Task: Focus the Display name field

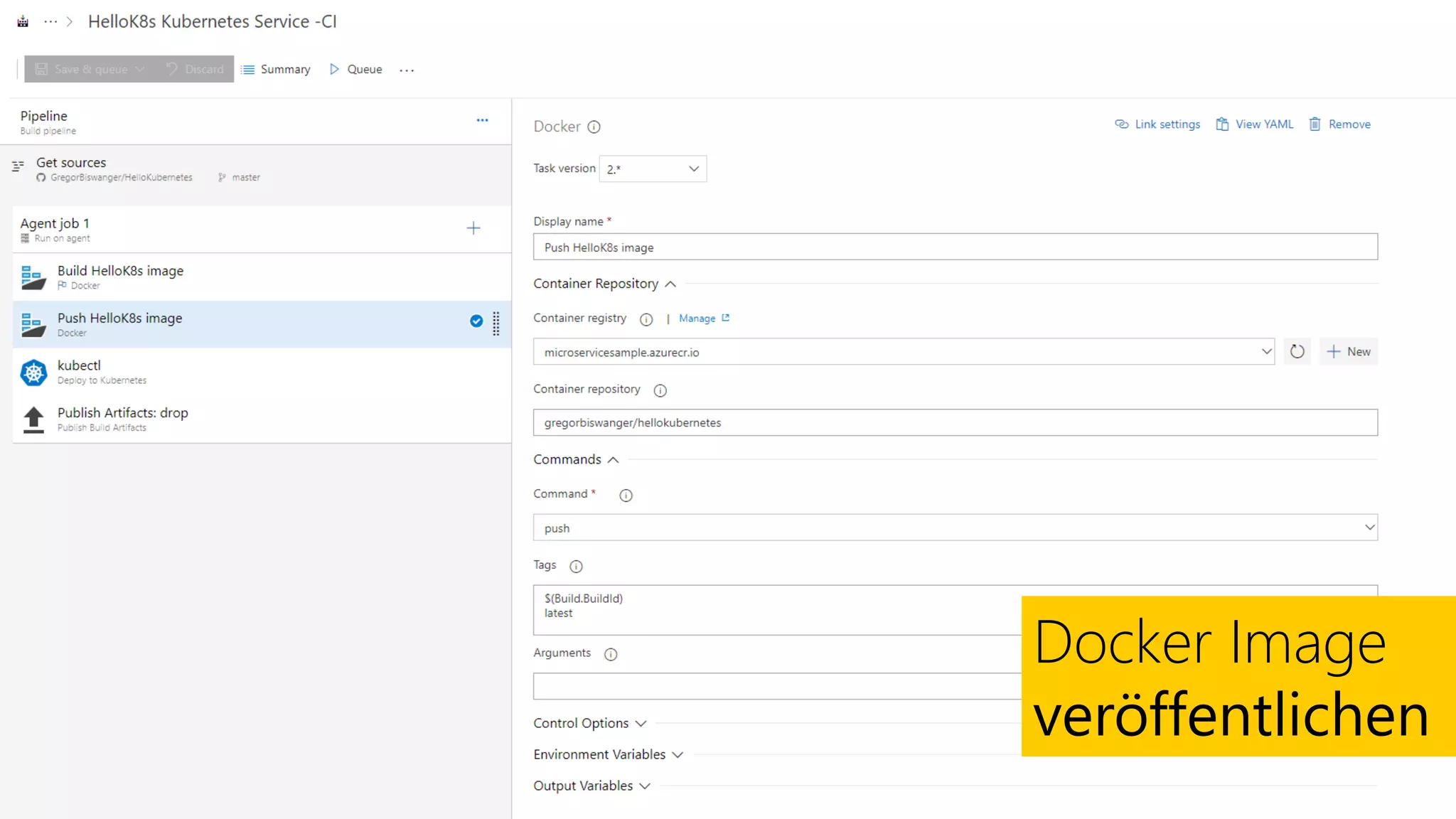Action: [x=955, y=247]
